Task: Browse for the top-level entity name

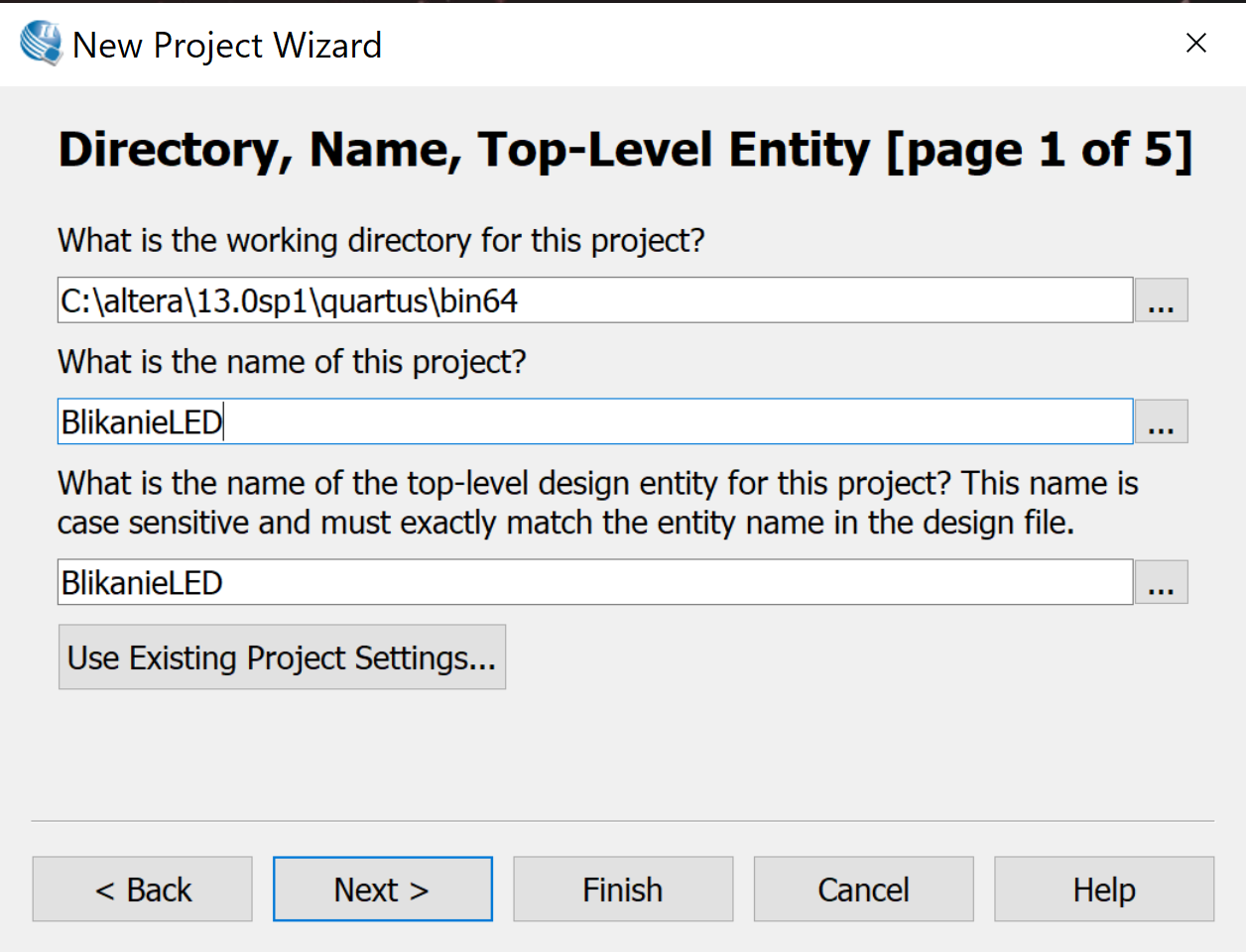Action: coord(1161,583)
